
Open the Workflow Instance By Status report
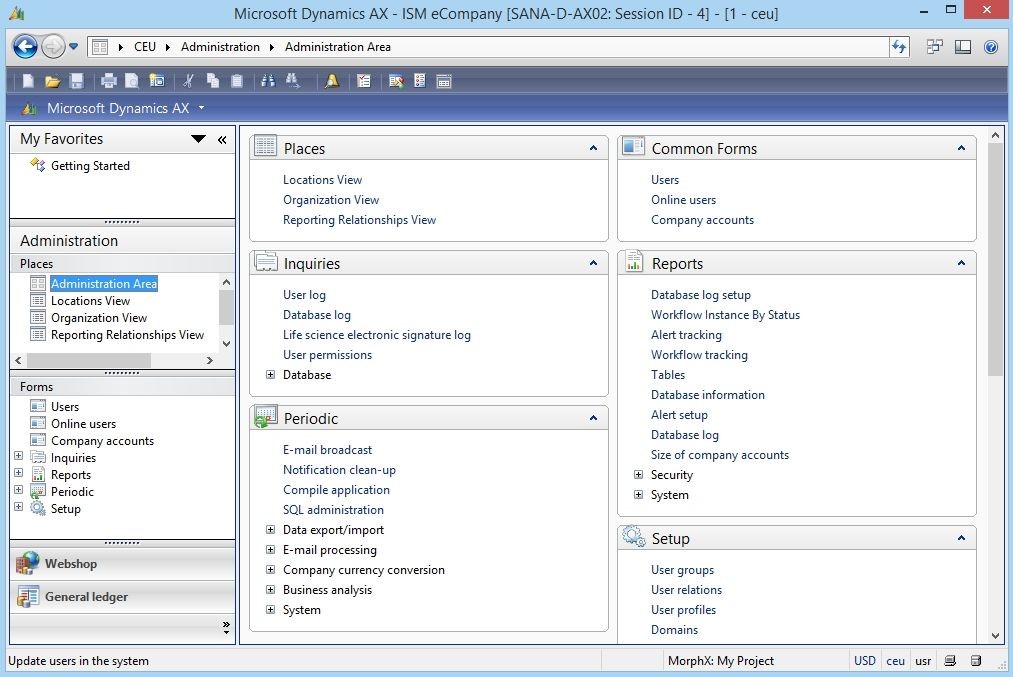(726, 315)
